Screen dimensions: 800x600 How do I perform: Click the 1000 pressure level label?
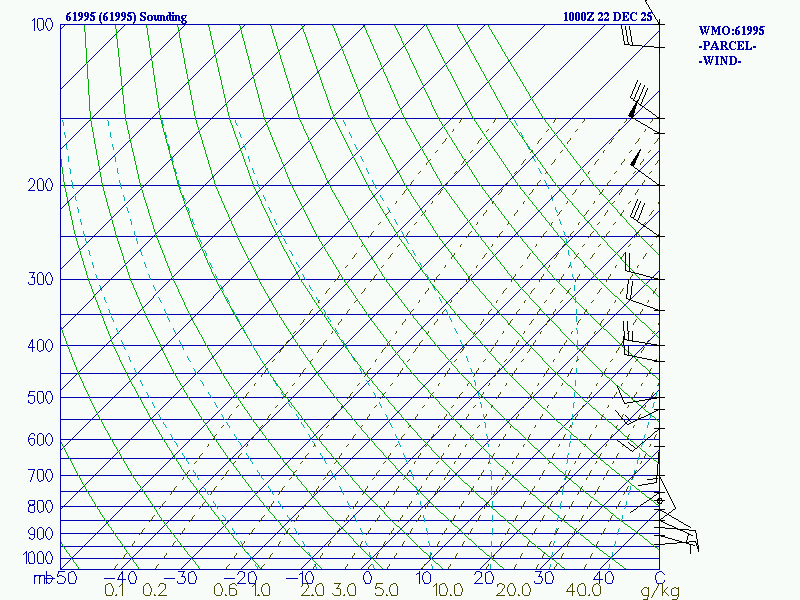click(38, 558)
